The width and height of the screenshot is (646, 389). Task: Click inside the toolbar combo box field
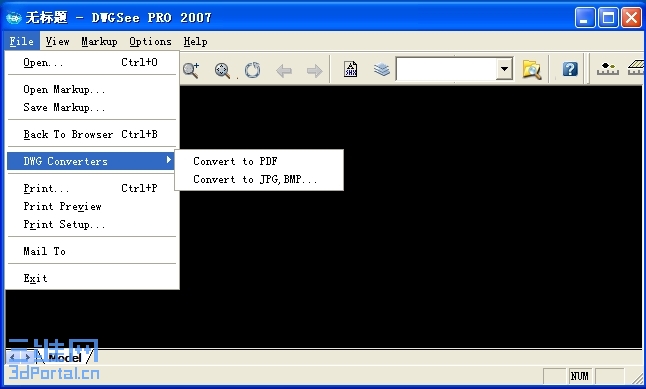(446, 69)
